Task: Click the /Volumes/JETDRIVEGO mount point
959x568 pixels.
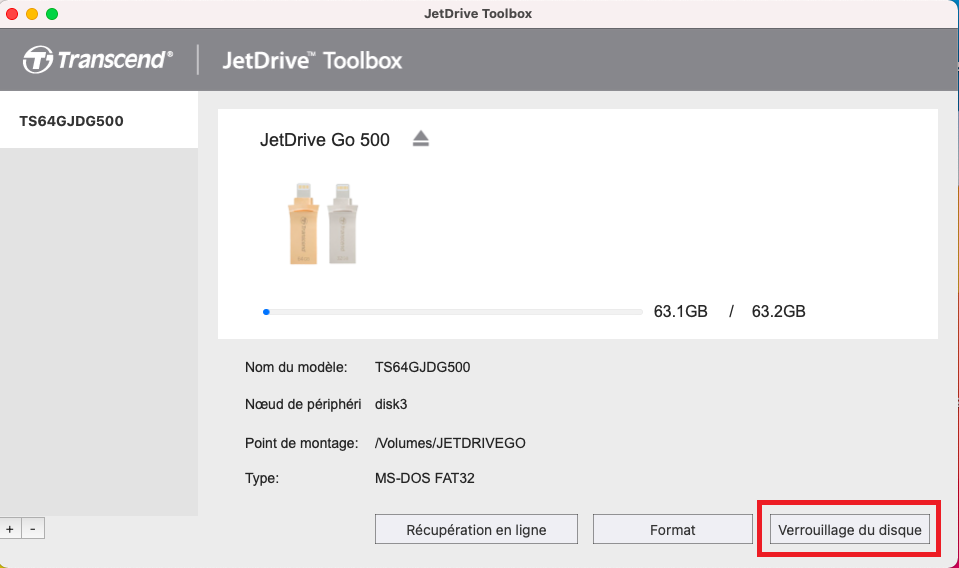Action: pyautogui.click(x=450, y=443)
